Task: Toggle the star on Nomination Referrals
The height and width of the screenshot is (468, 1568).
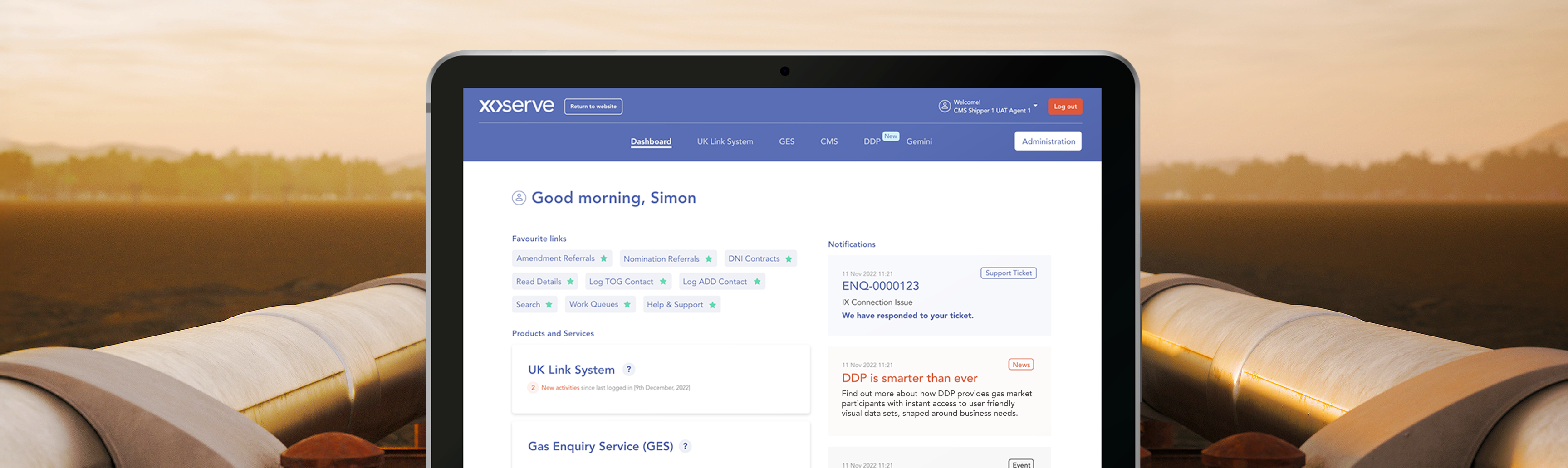Action: 709,258
